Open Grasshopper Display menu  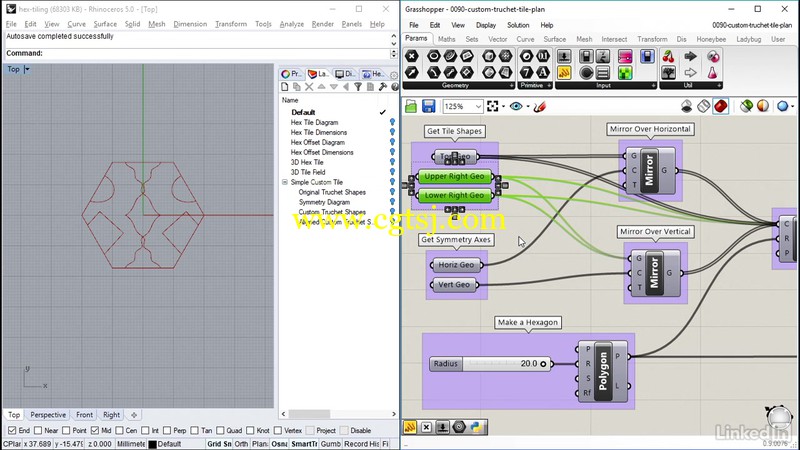click(486, 25)
